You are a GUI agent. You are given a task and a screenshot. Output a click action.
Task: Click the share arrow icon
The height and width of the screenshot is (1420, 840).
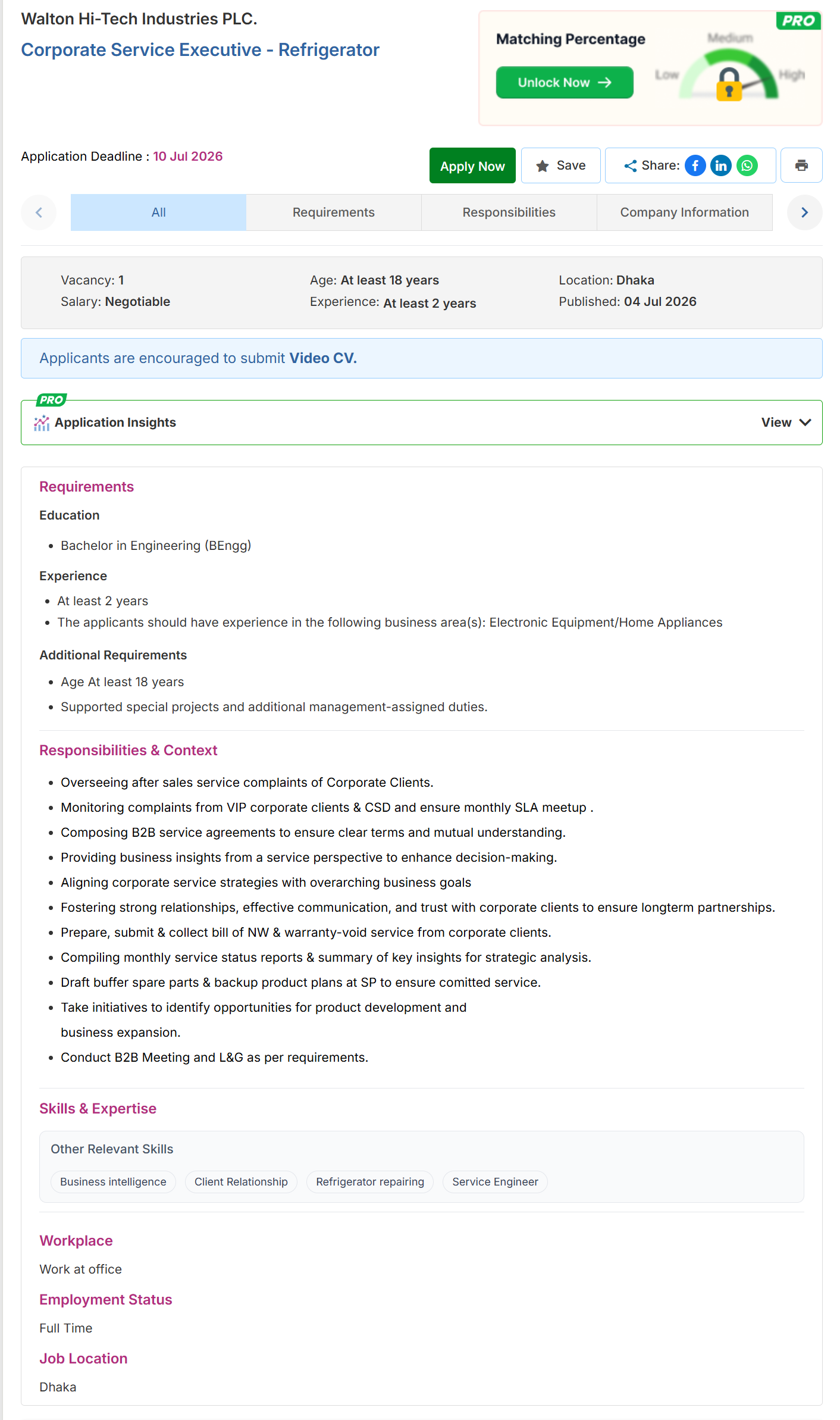(630, 166)
